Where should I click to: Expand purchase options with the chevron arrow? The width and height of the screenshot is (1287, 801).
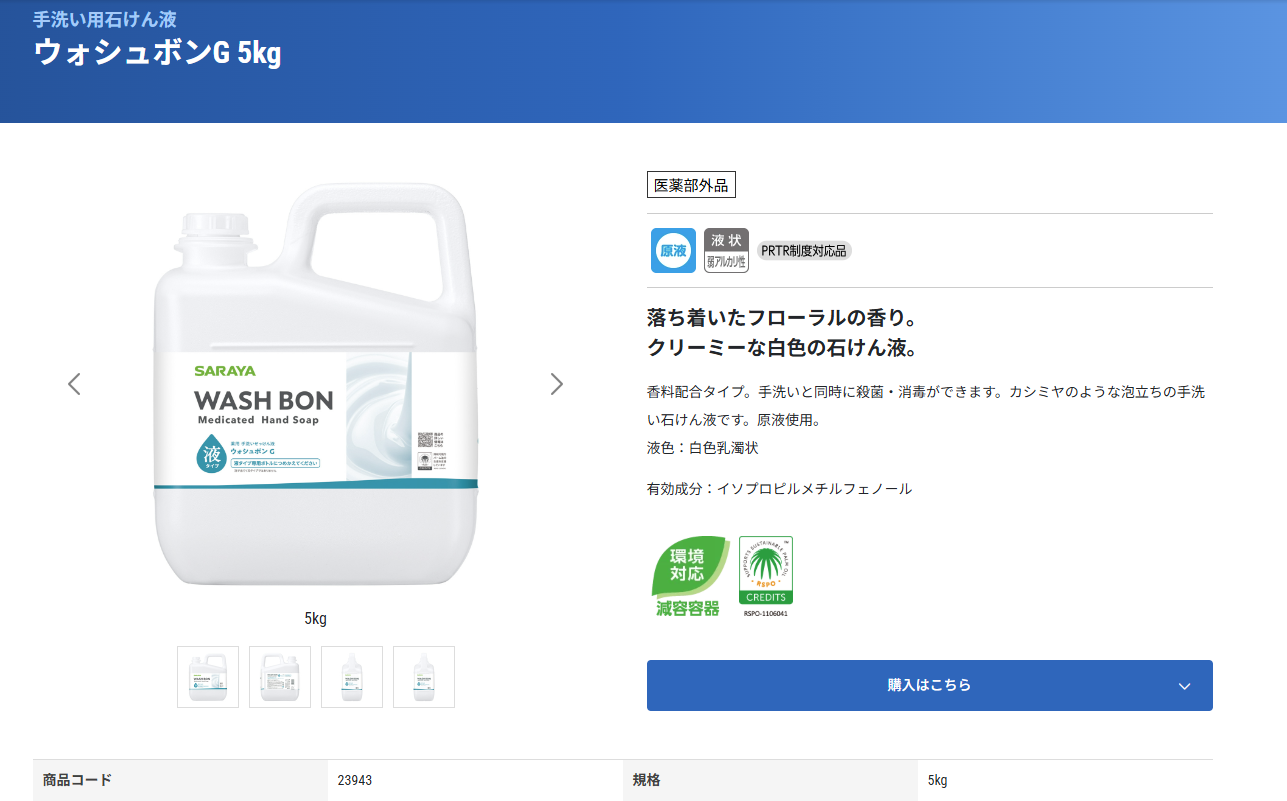tap(1184, 686)
